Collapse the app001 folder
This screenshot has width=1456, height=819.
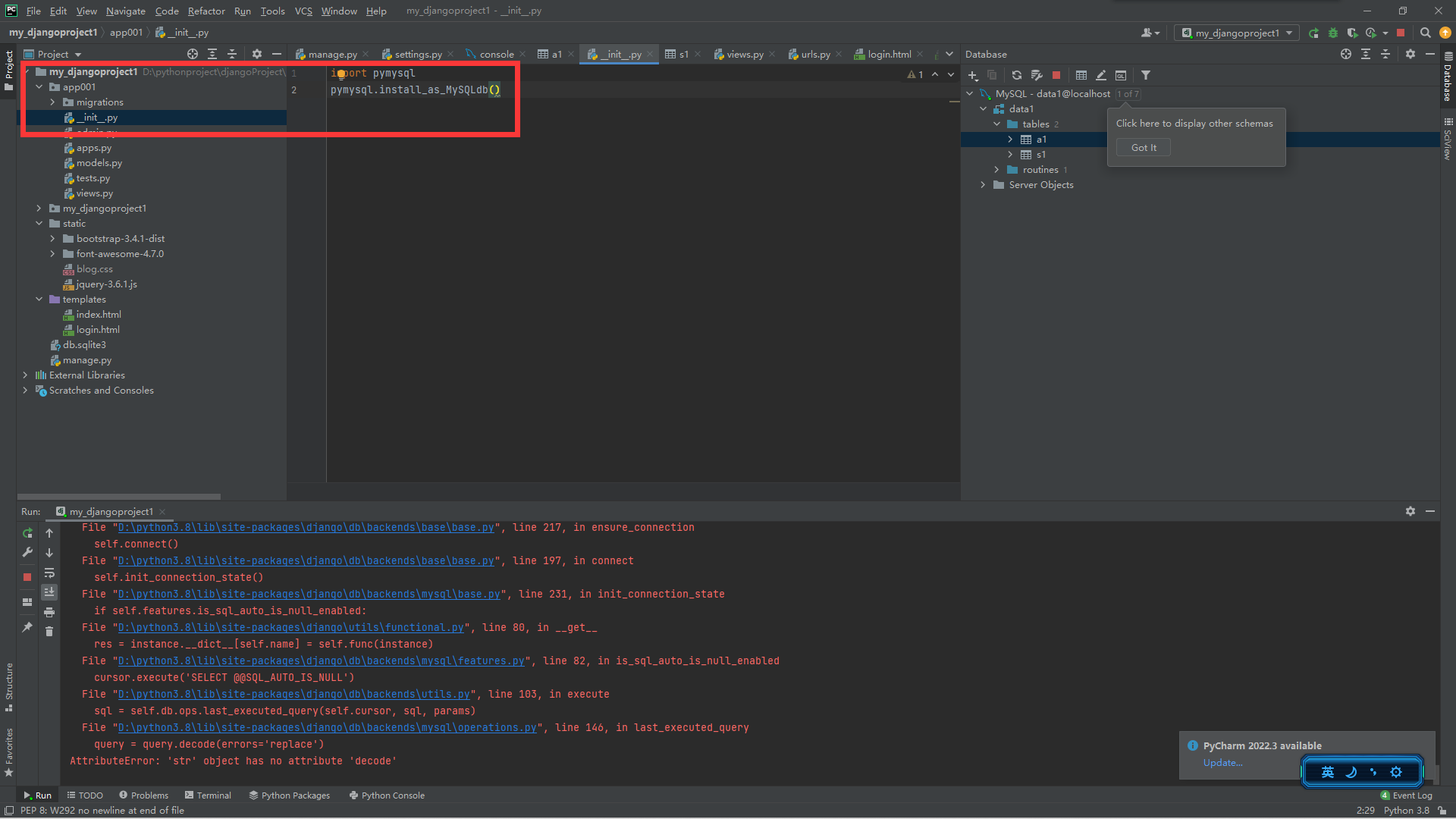point(39,87)
